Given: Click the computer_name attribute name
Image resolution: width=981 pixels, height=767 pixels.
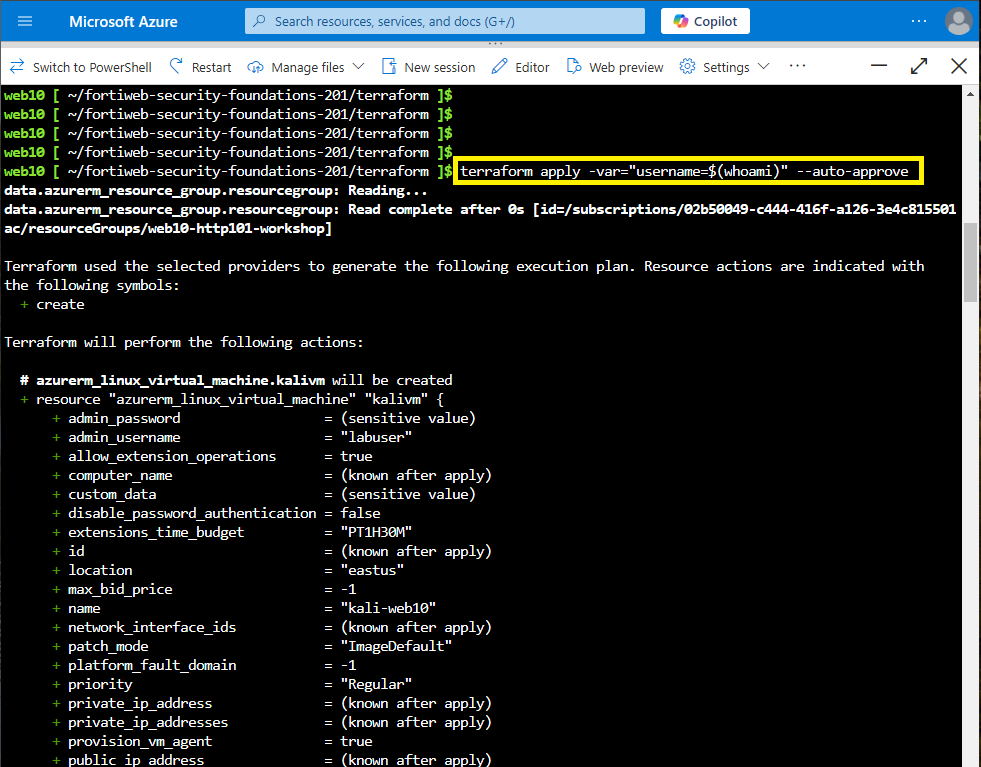Looking at the screenshot, I should pyautogui.click(x=120, y=475).
